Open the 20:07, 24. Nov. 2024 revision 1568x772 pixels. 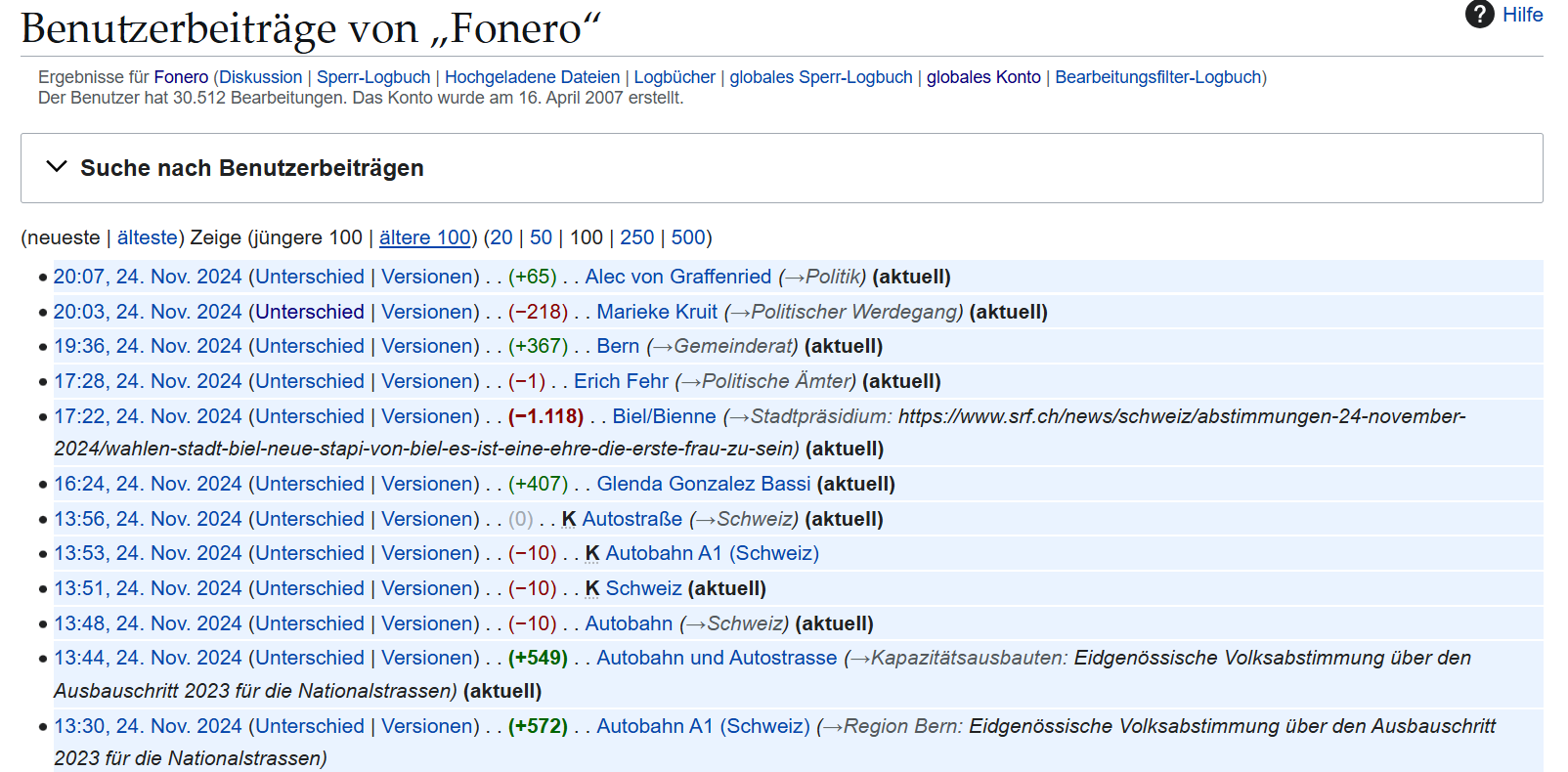pos(148,277)
